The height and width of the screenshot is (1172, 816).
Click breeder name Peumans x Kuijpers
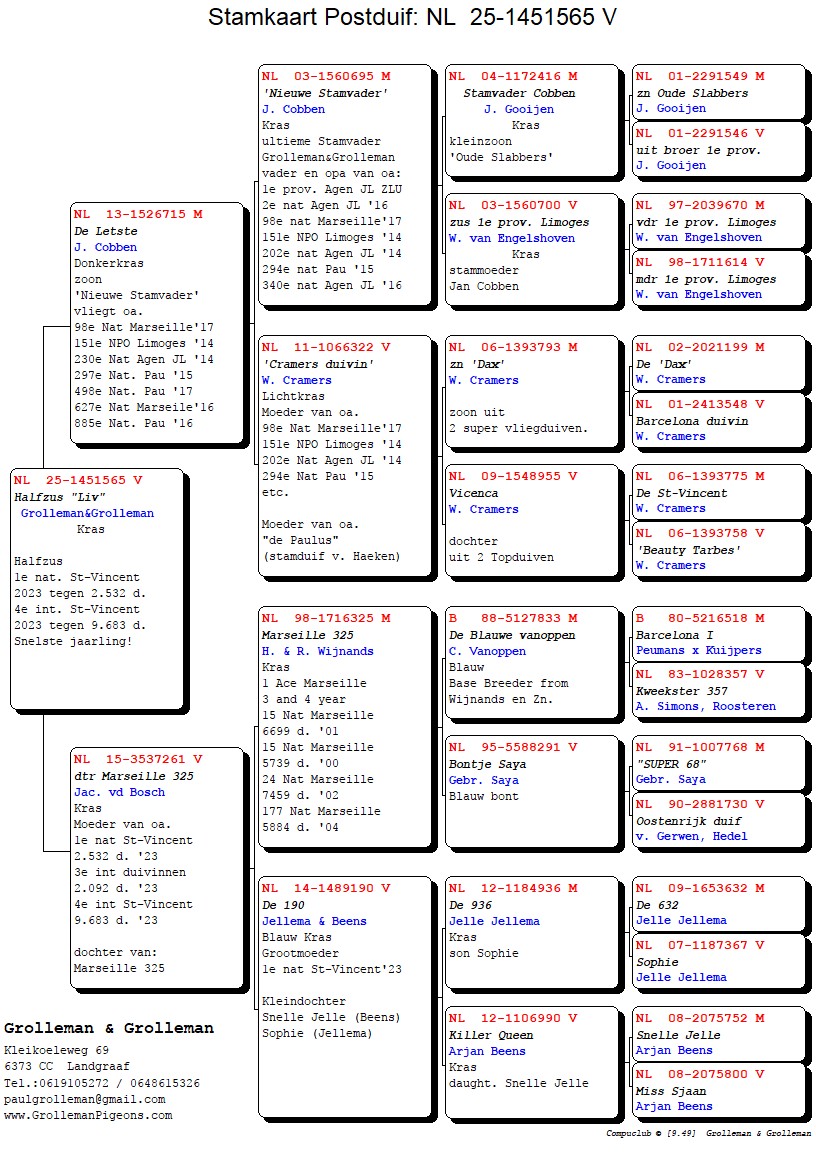[698, 650]
